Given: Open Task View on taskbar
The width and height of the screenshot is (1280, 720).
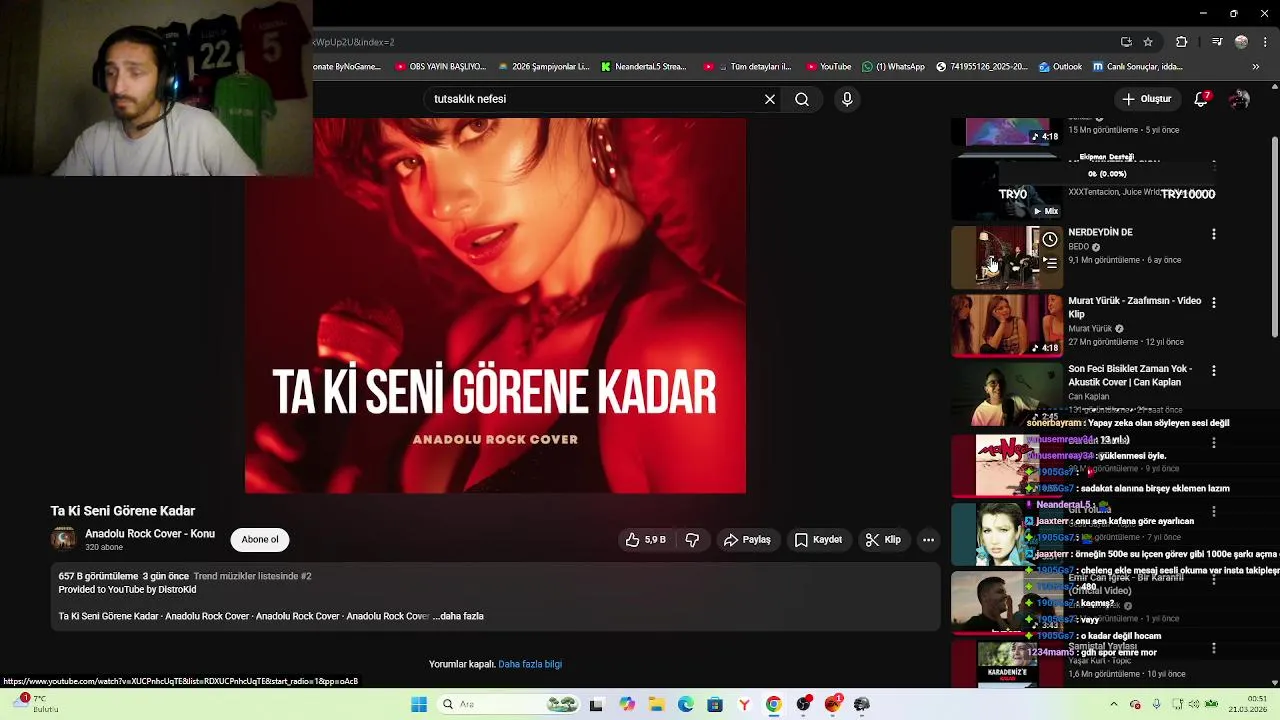Looking at the screenshot, I should point(596,705).
